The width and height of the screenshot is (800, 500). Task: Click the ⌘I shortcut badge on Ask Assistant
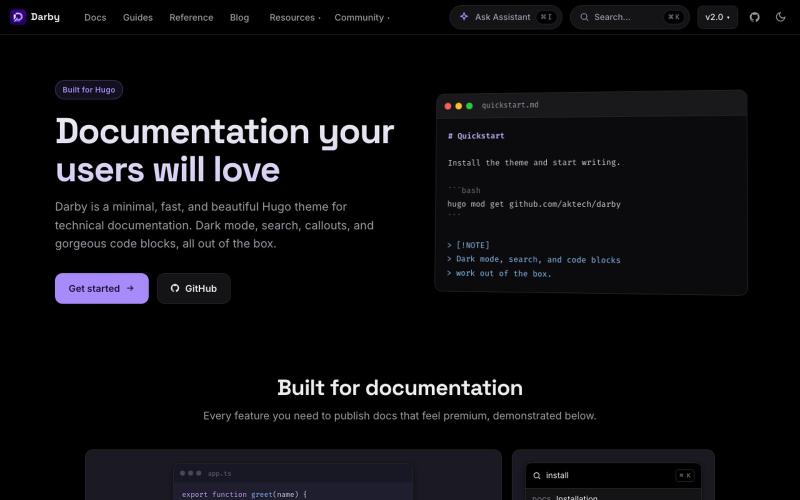tap(546, 17)
